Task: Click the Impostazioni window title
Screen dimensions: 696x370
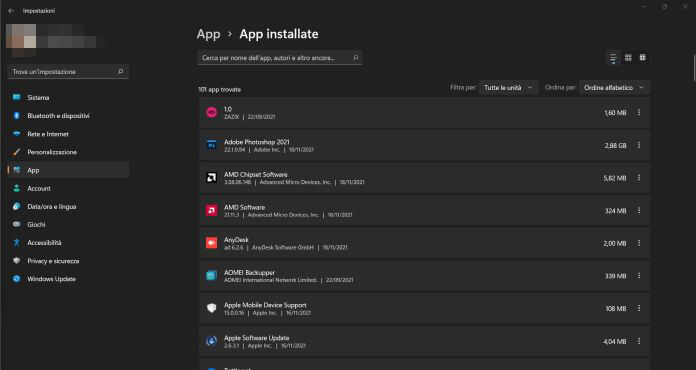Action: [x=39, y=11]
